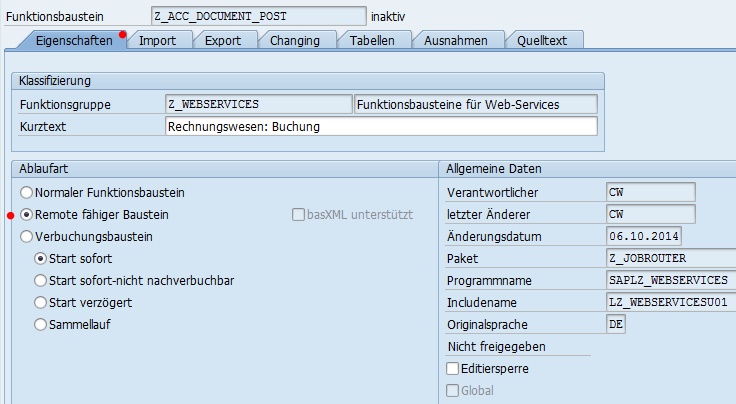Enable the Editiersperre checkbox

(453, 369)
